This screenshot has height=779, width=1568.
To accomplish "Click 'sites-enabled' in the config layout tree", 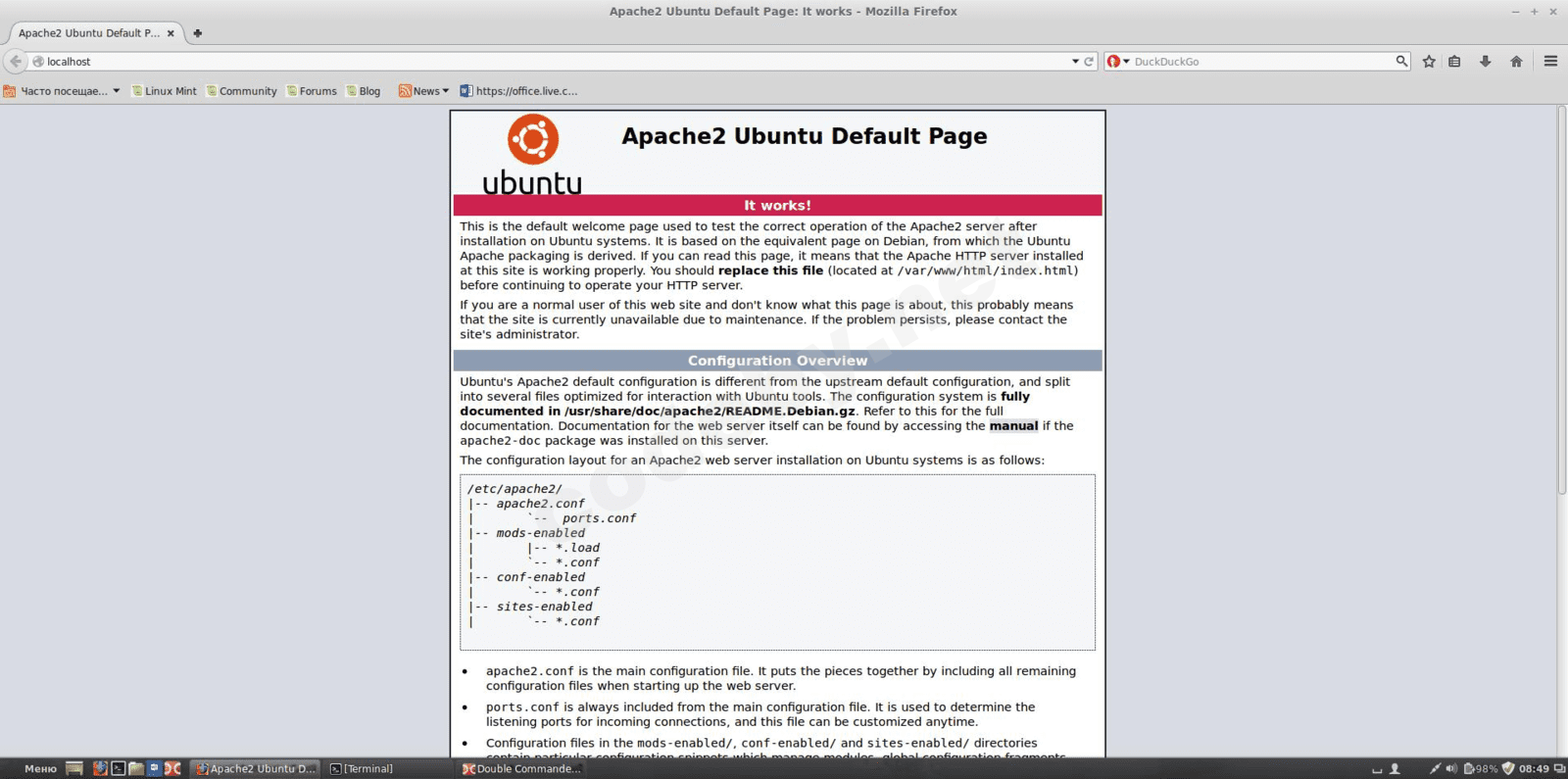I will [x=544, y=607].
